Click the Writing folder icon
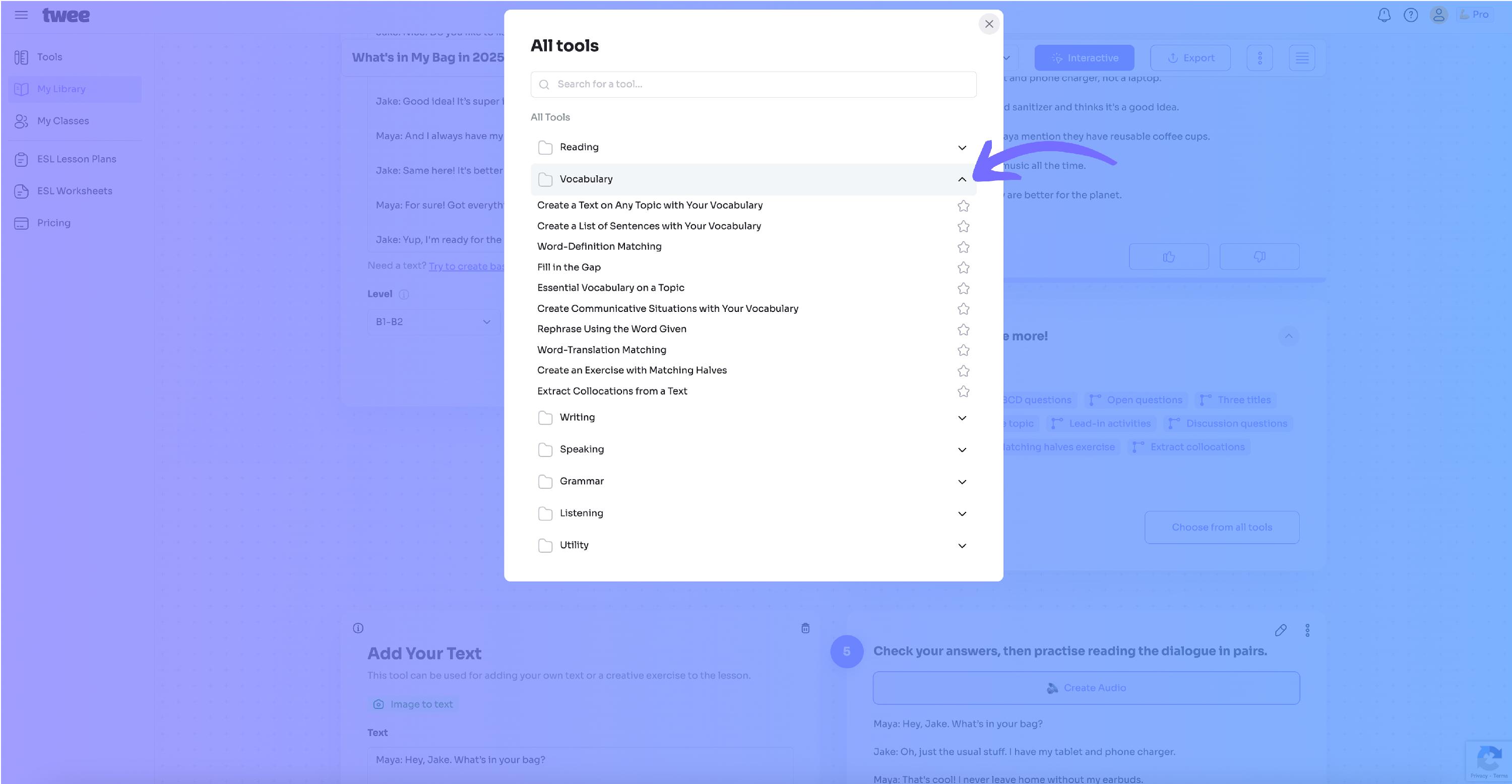The image size is (1512, 784). click(545, 418)
